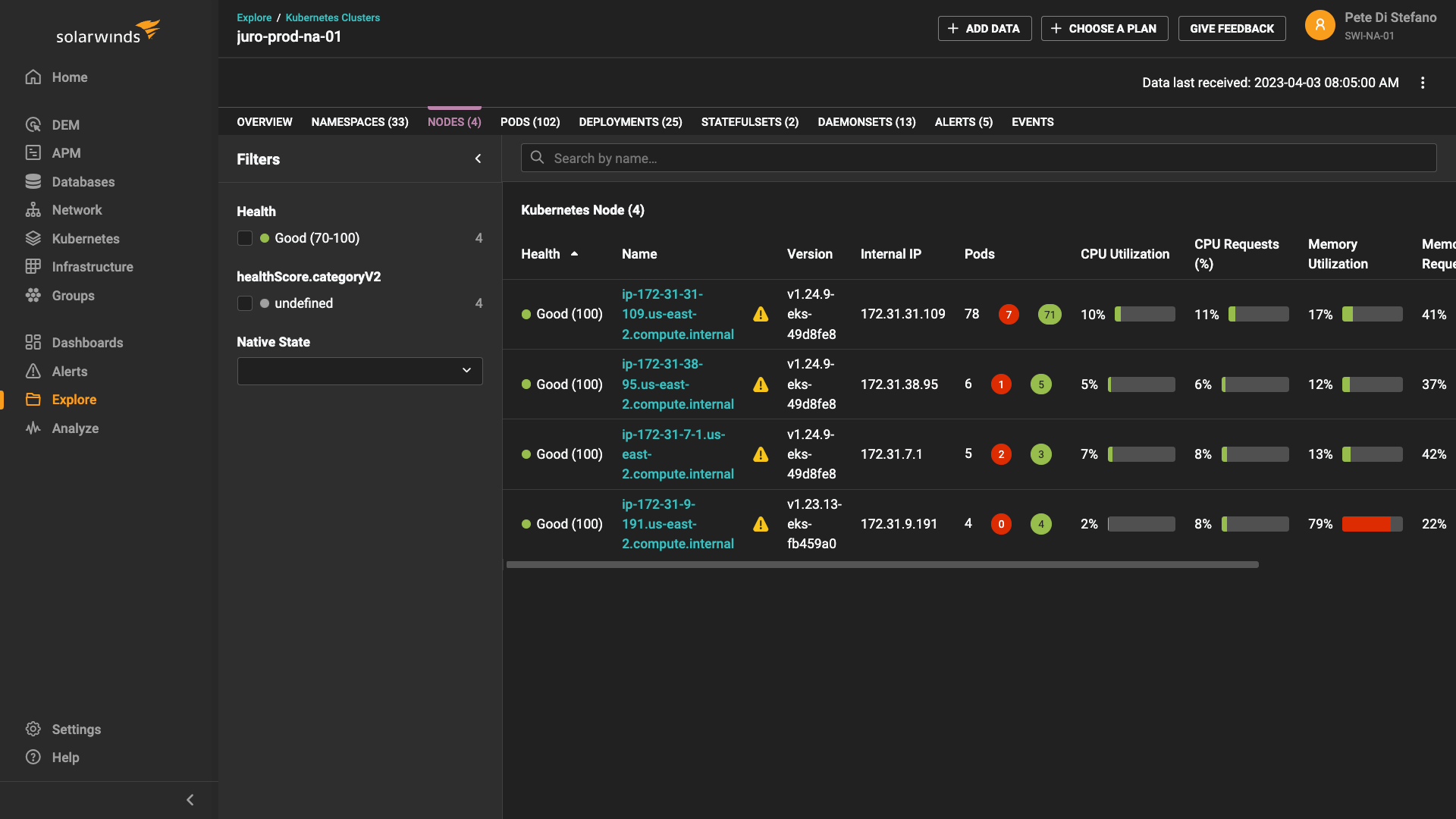Open node ip-172-31-38-95.us-east-2.compute.internal details
Image resolution: width=1456 pixels, height=819 pixels.
(677, 384)
